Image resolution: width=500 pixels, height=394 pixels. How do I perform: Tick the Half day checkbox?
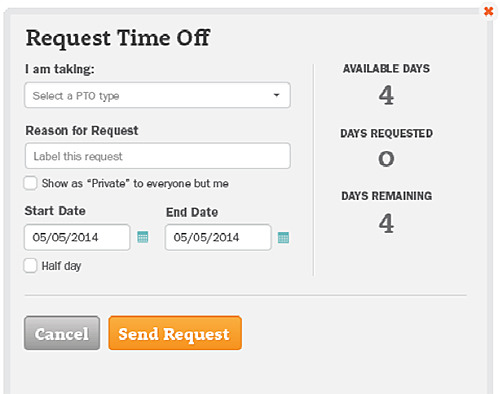coord(30,266)
